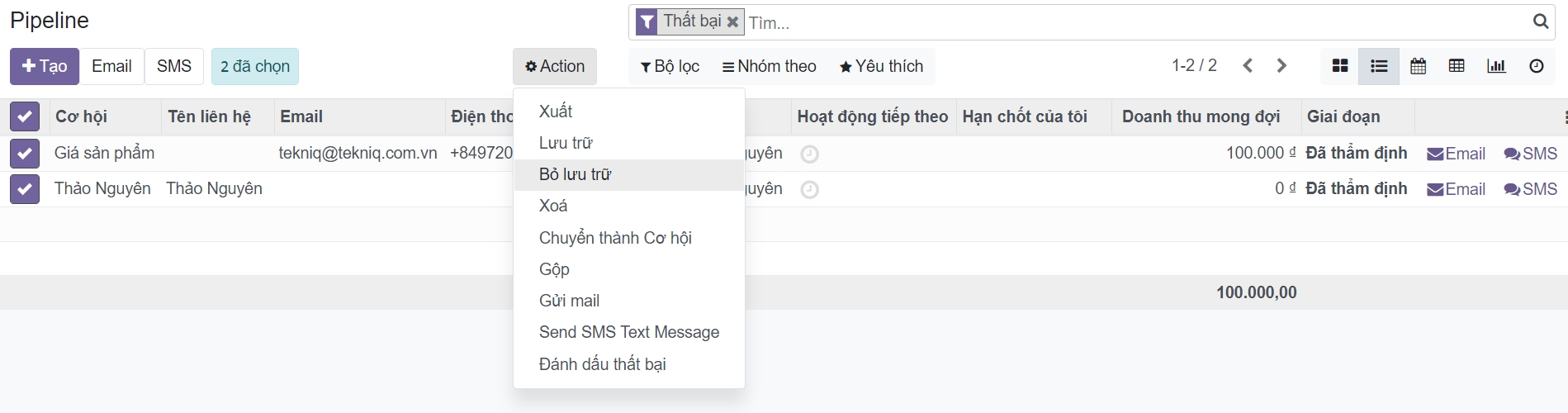Switch to Kanban view icon
This screenshot has width=1568, height=413.
point(1340,66)
